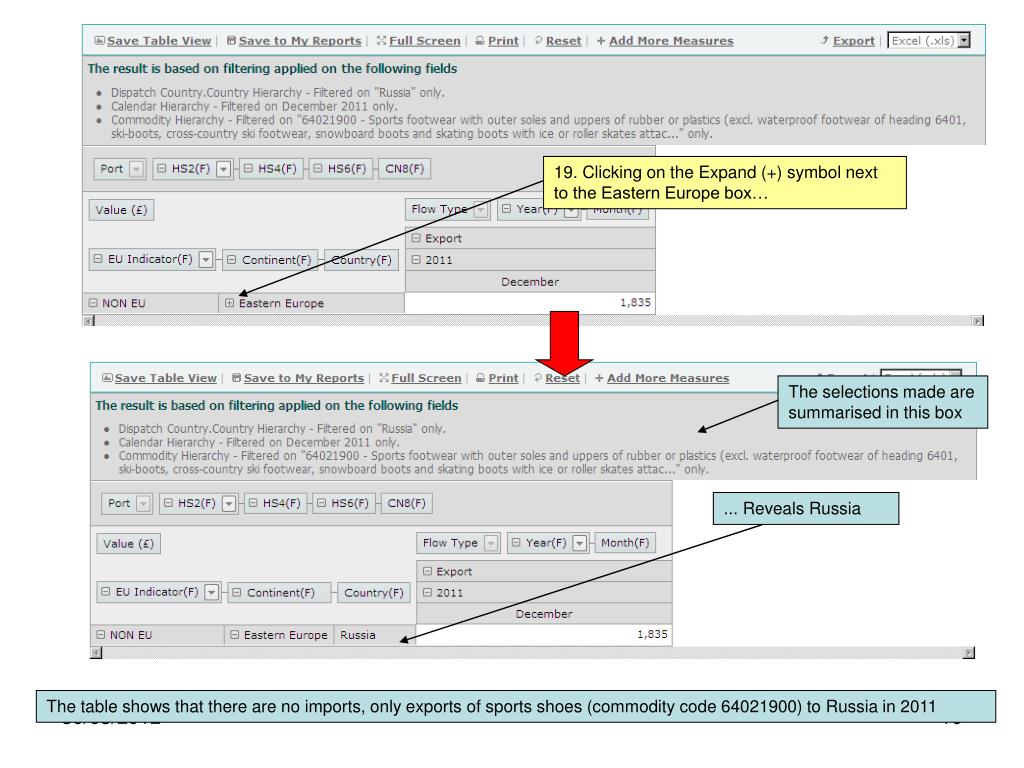The height and width of the screenshot is (768, 1024).
Task: Click CN8(F) field in upper table
Action: pyautogui.click(x=404, y=168)
